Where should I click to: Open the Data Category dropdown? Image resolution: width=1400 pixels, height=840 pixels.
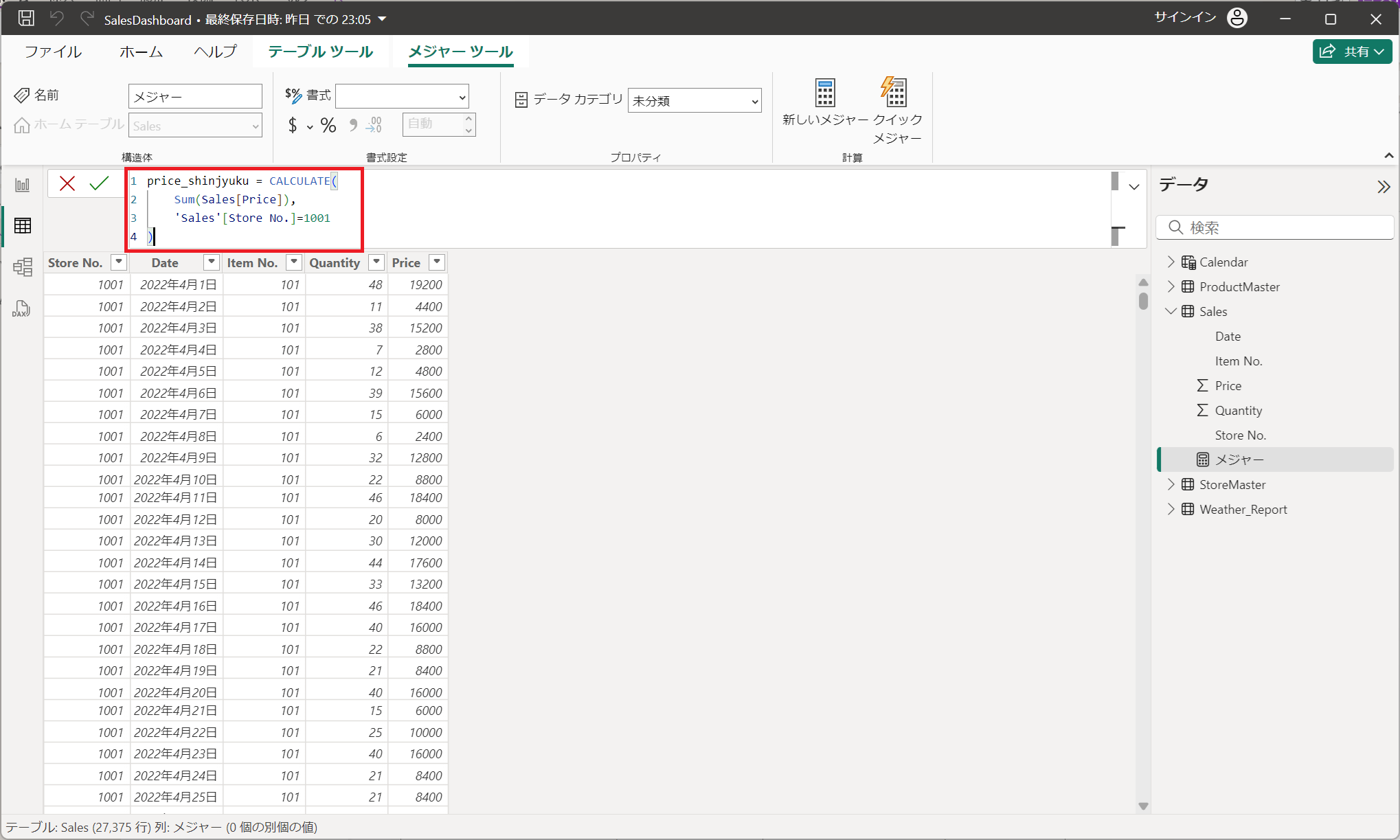[x=694, y=101]
